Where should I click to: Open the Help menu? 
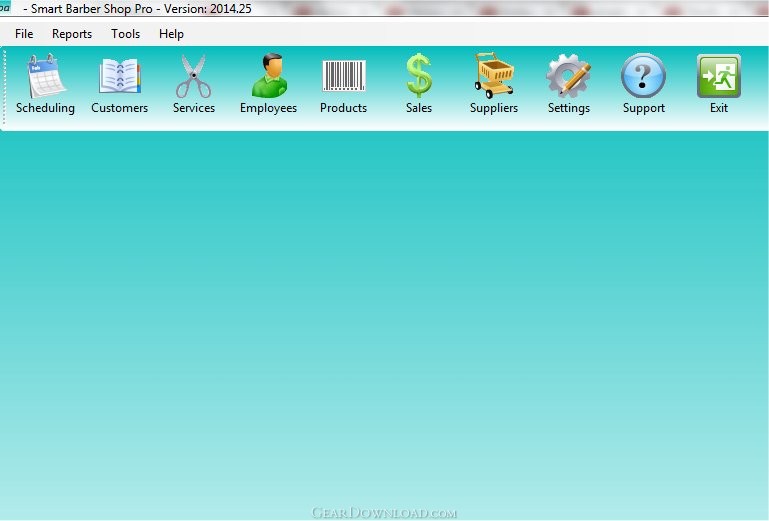pyautogui.click(x=171, y=34)
